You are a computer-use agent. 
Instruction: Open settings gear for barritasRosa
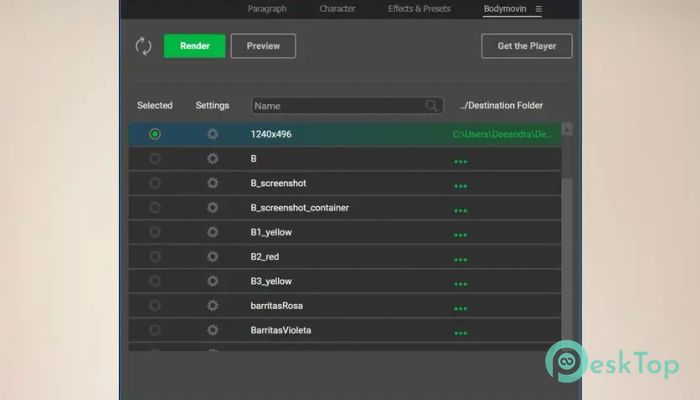click(x=212, y=306)
